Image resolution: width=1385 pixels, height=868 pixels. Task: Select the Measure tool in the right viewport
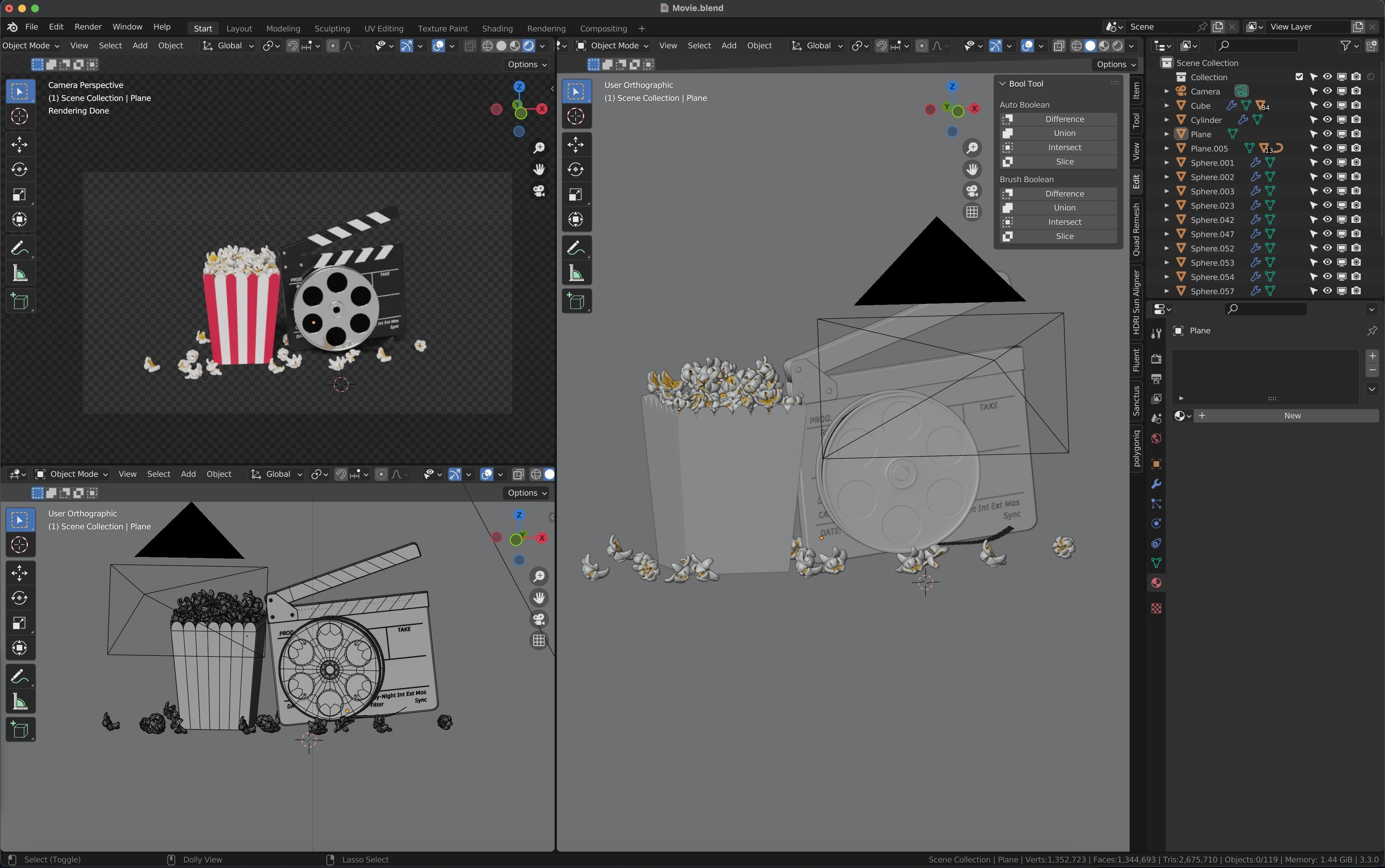point(576,274)
